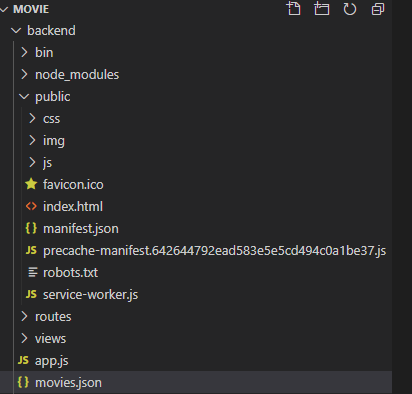The width and height of the screenshot is (412, 394).
Task: Click the JS icon beside app.js
Action: (x=23, y=360)
